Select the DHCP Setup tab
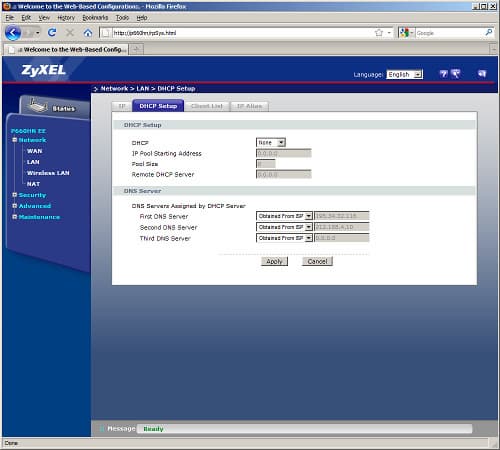This screenshot has height=450, width=500. (x=158, y=106)
